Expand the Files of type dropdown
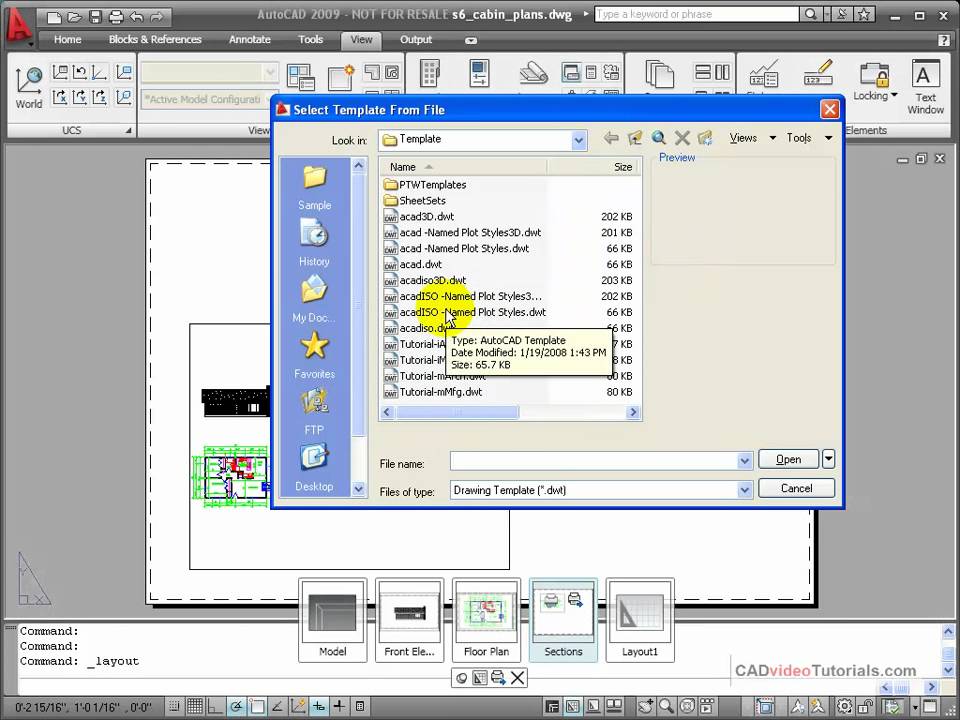960x720 pixels. click(x=744, y=490)
